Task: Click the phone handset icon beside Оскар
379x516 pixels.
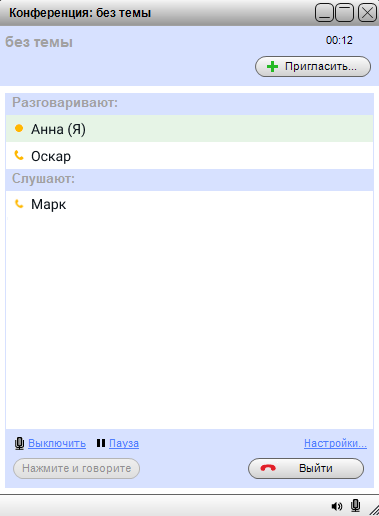Action: (19, 155)
